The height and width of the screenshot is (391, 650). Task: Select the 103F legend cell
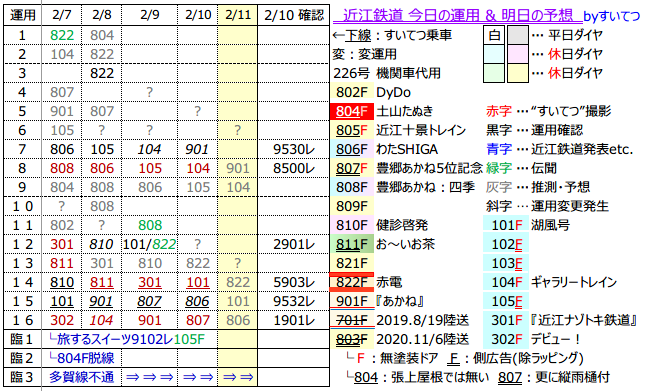coord(506,263)
